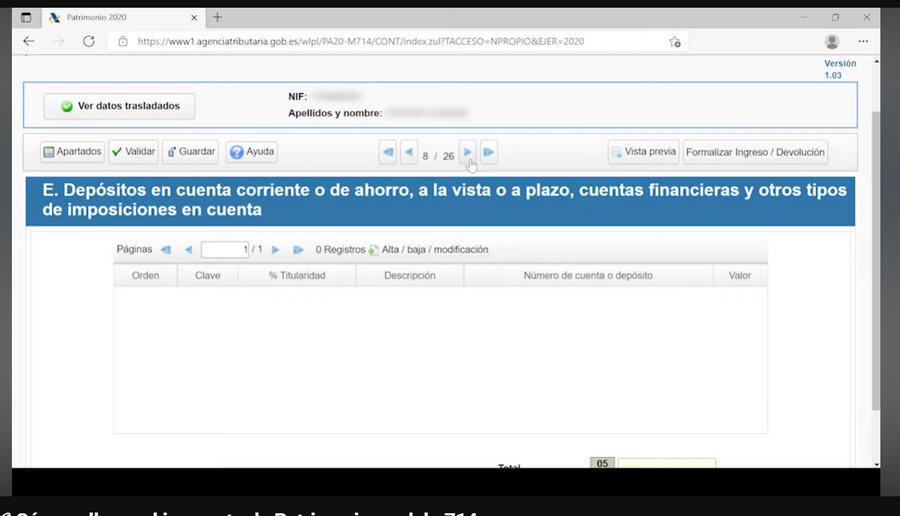
Task: Open Vista previa preview
Action: [x=643, y=152]
